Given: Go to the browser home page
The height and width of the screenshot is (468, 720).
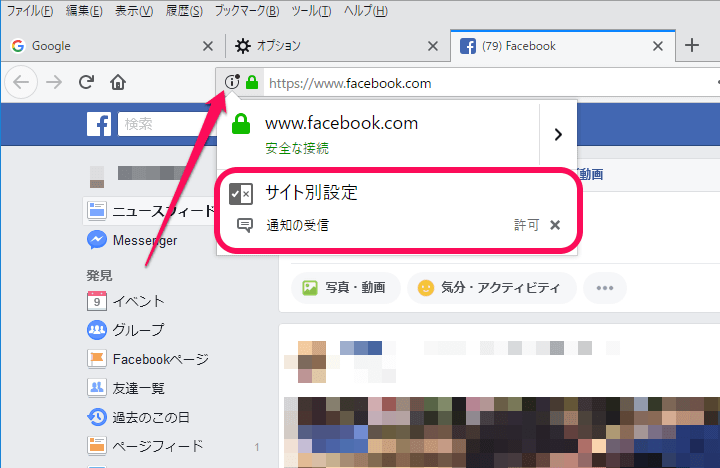Looking at the screenshot, I should (x=118, y=82).
